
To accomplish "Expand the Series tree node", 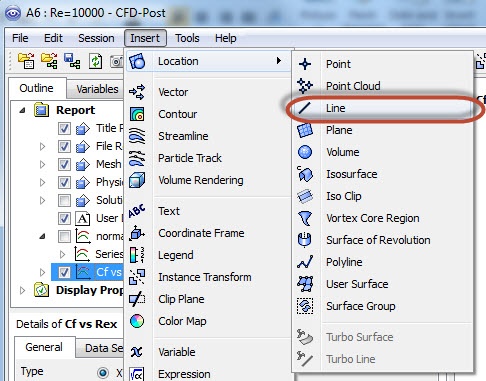I will [x=62, y=254].
